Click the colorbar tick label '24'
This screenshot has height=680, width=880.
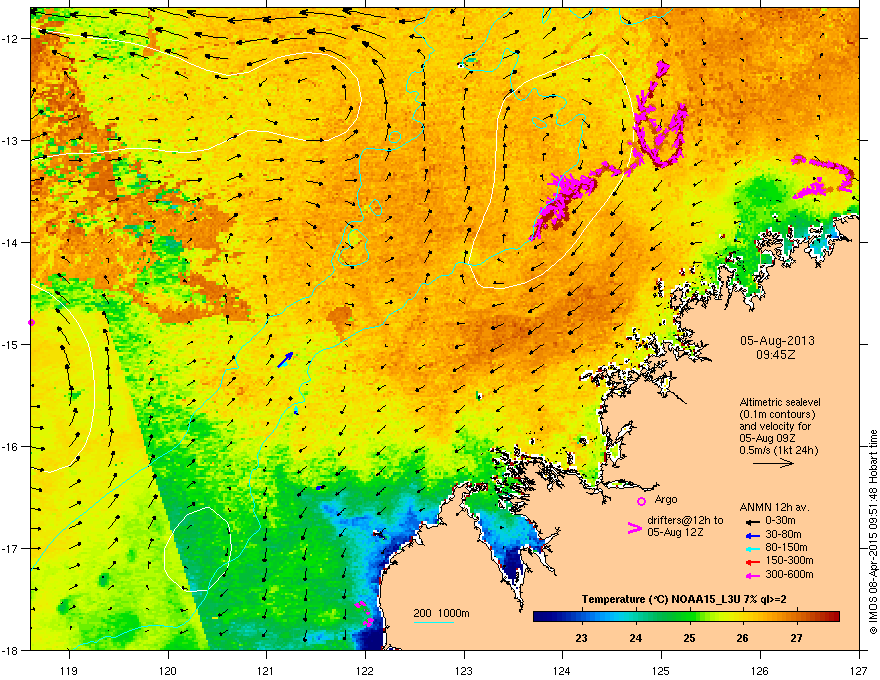[x=635, y=638]
